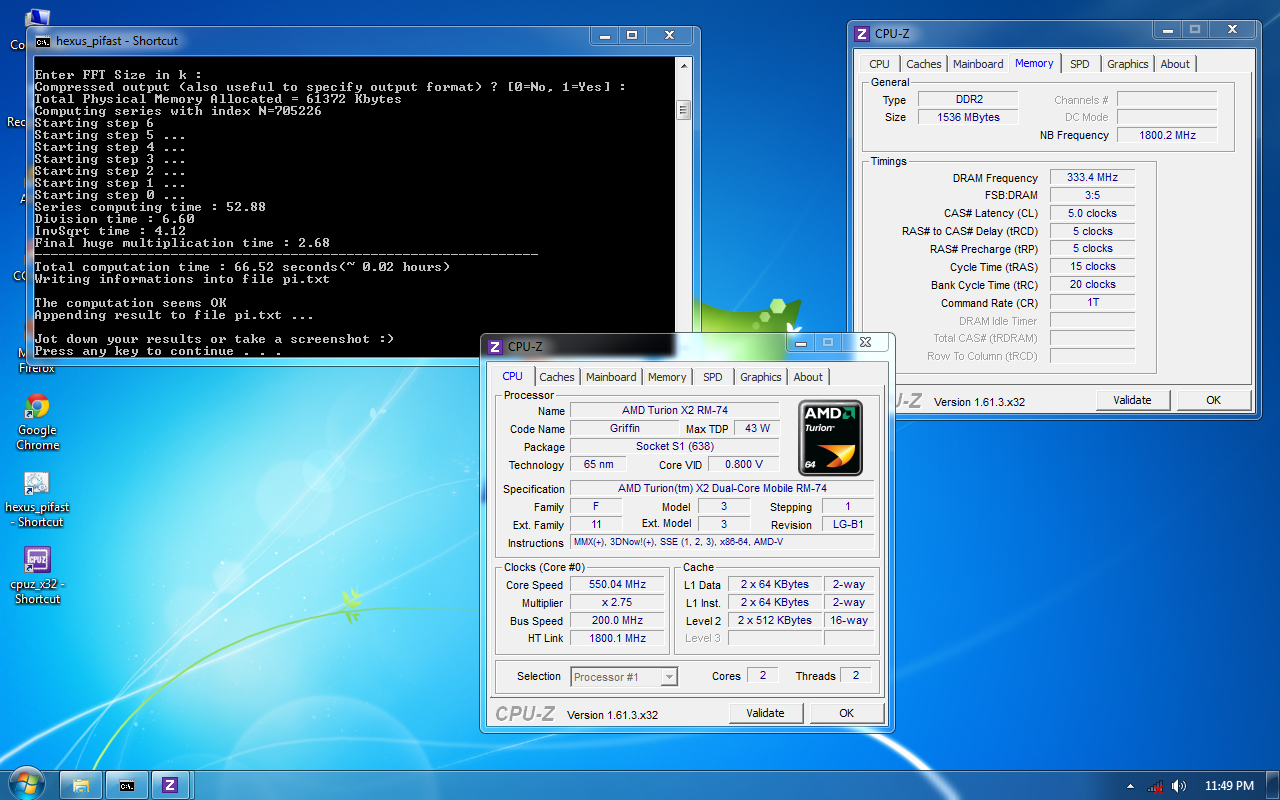This screenshot has width=1280, height=800.
Task: Click OK in the front CPU-Z window
Action: point(846,713)
